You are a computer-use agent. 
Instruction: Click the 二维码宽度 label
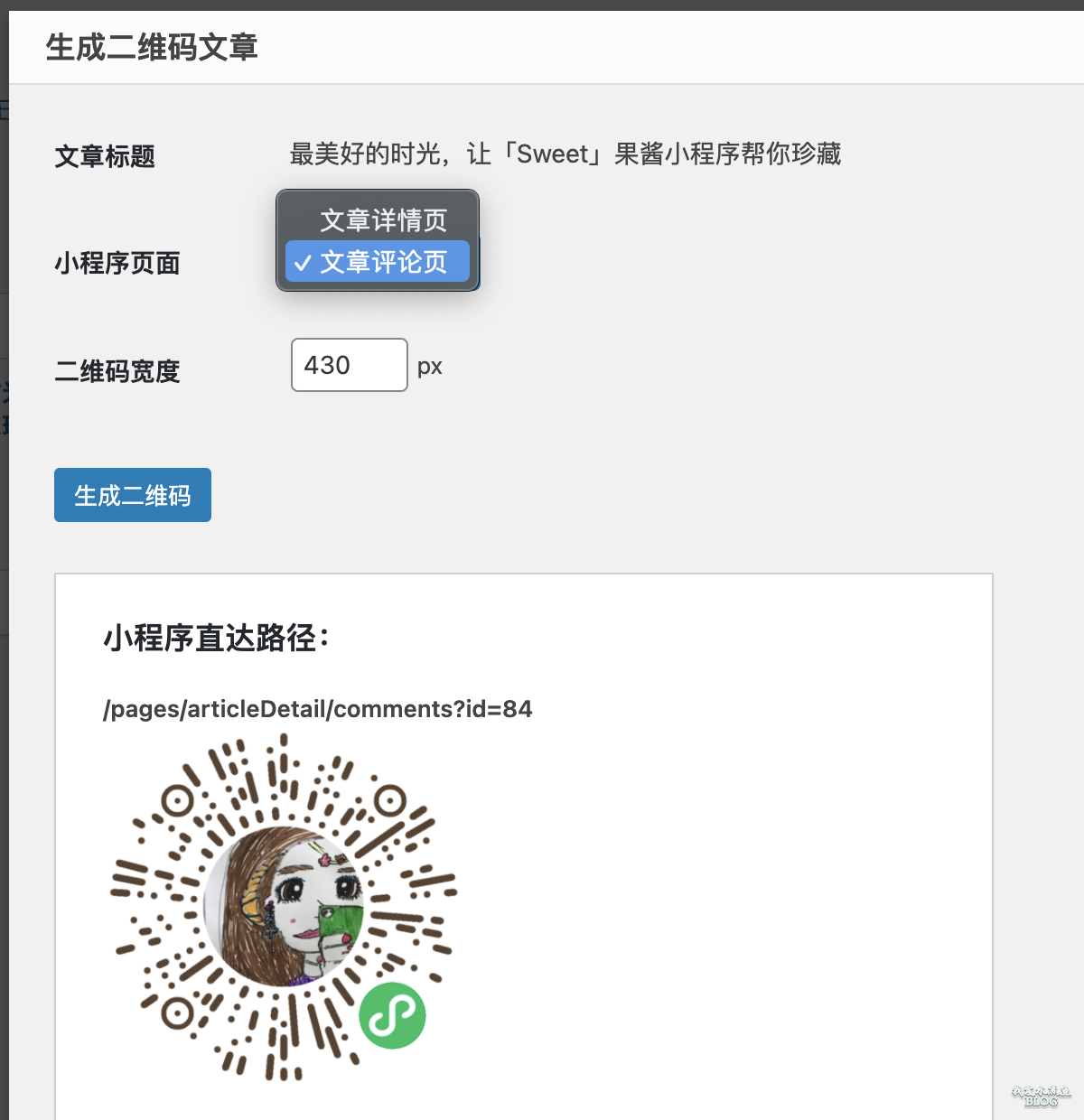click(117, 371)
